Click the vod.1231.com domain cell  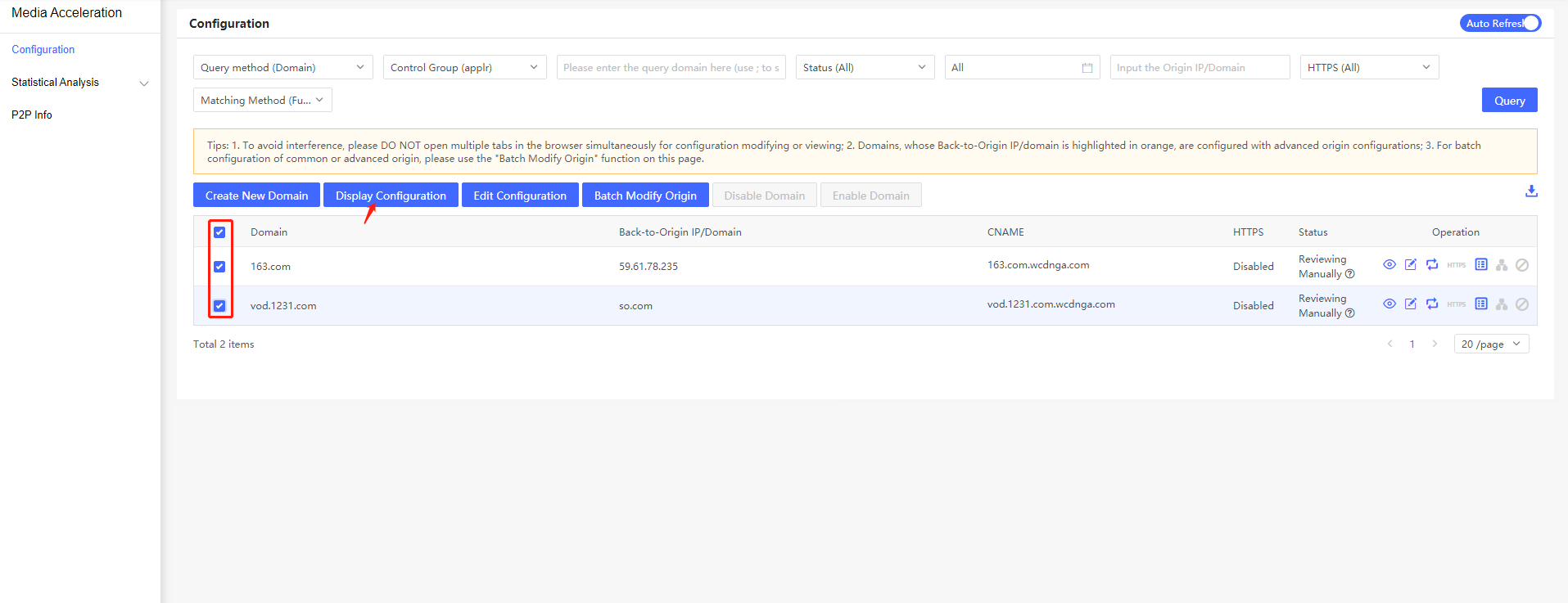283,306
